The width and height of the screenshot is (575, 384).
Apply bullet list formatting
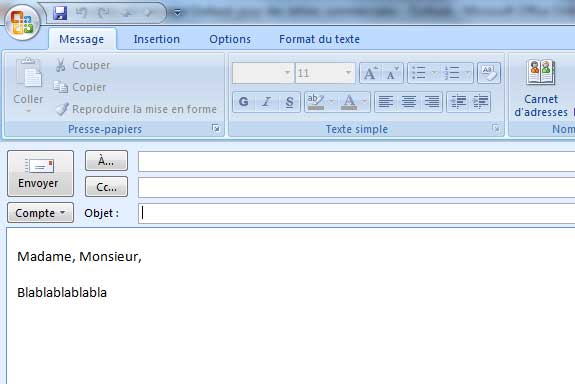(x=419, y=73)
